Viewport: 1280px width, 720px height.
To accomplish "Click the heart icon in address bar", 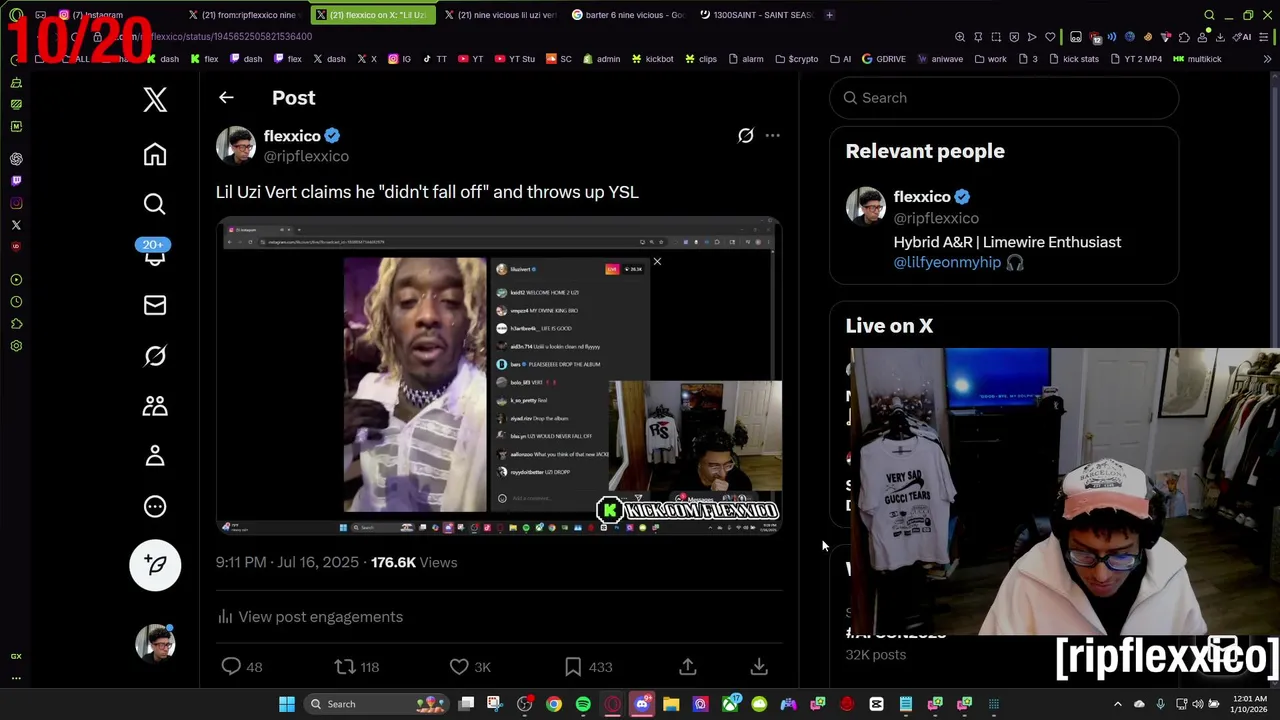I will coord(1050,37).
